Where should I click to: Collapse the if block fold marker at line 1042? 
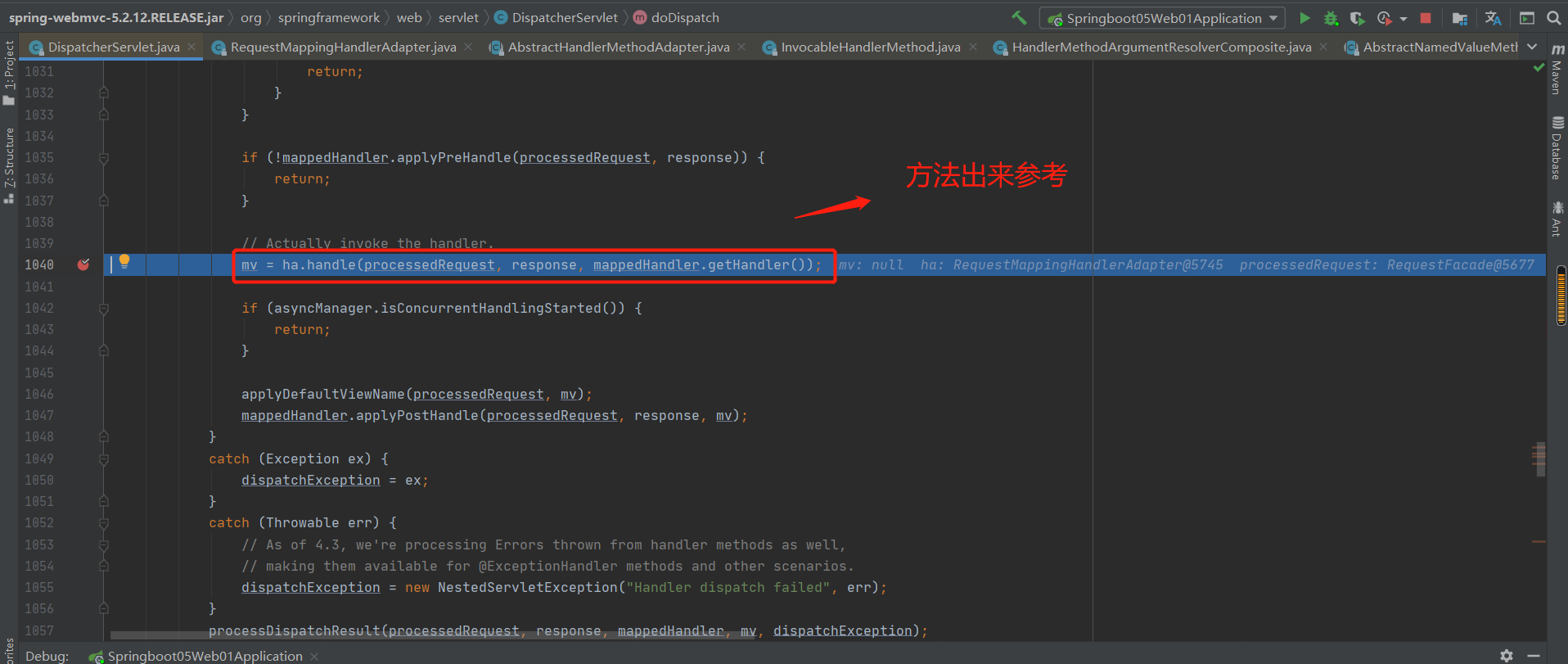tap(104, 308)
